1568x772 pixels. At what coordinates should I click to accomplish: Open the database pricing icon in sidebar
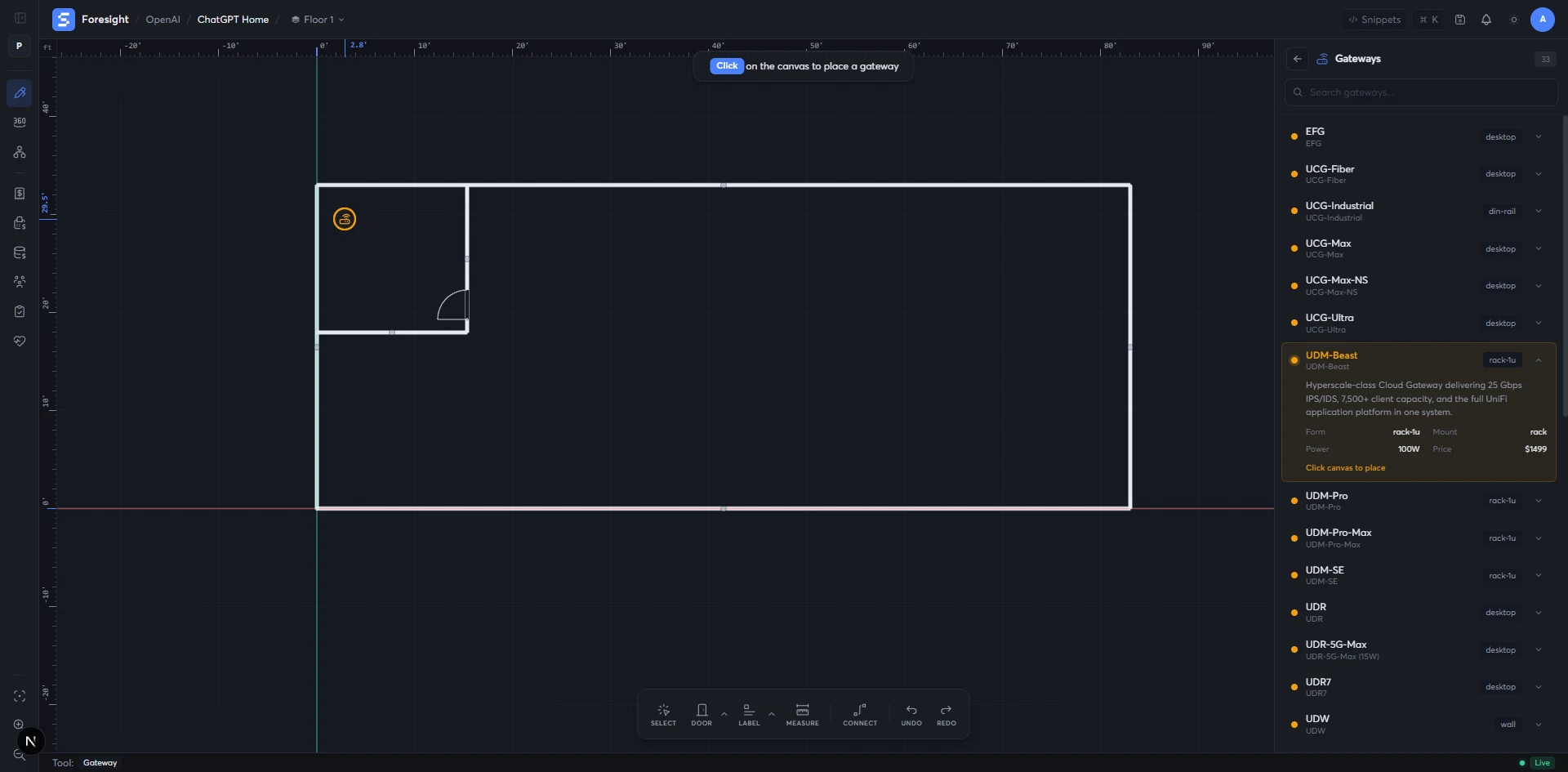[x=20, y=252]
